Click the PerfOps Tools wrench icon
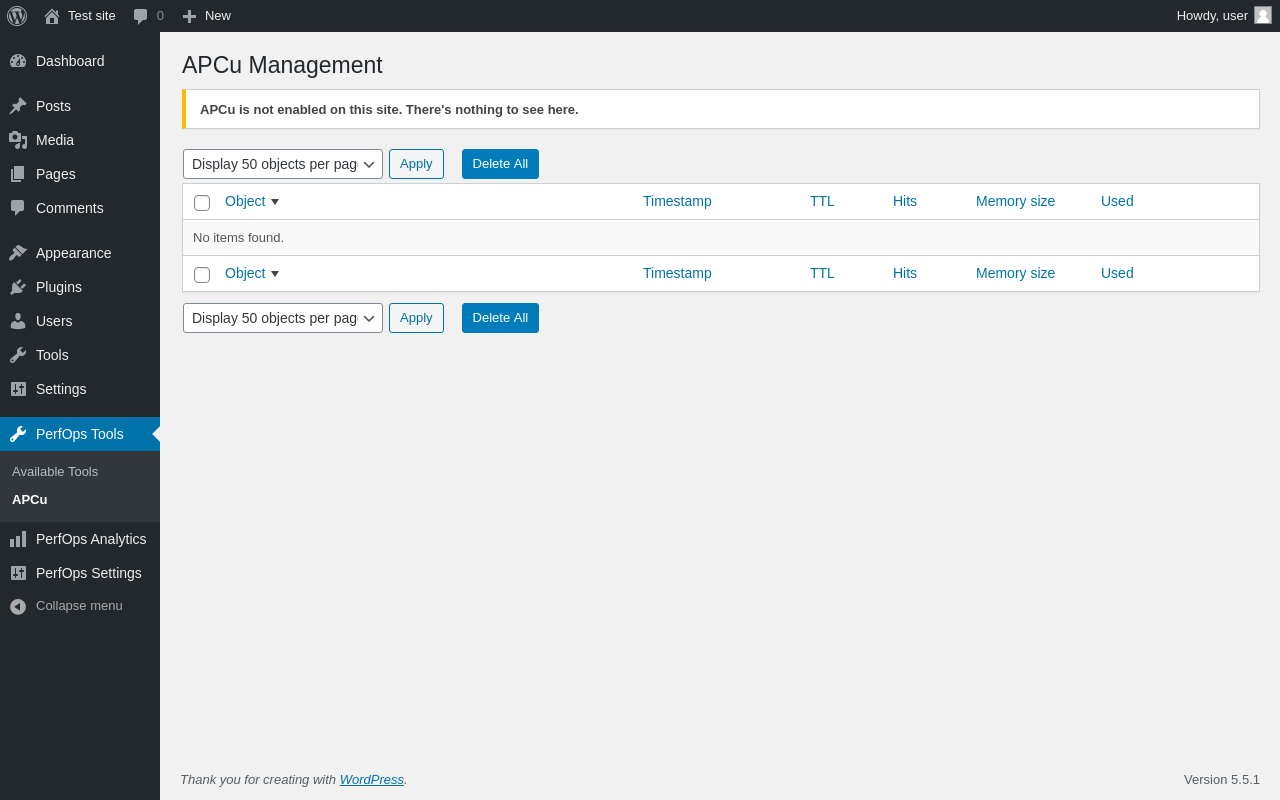Image resolution: width=1280 pixels, height=800 pixels. (18, 434)
